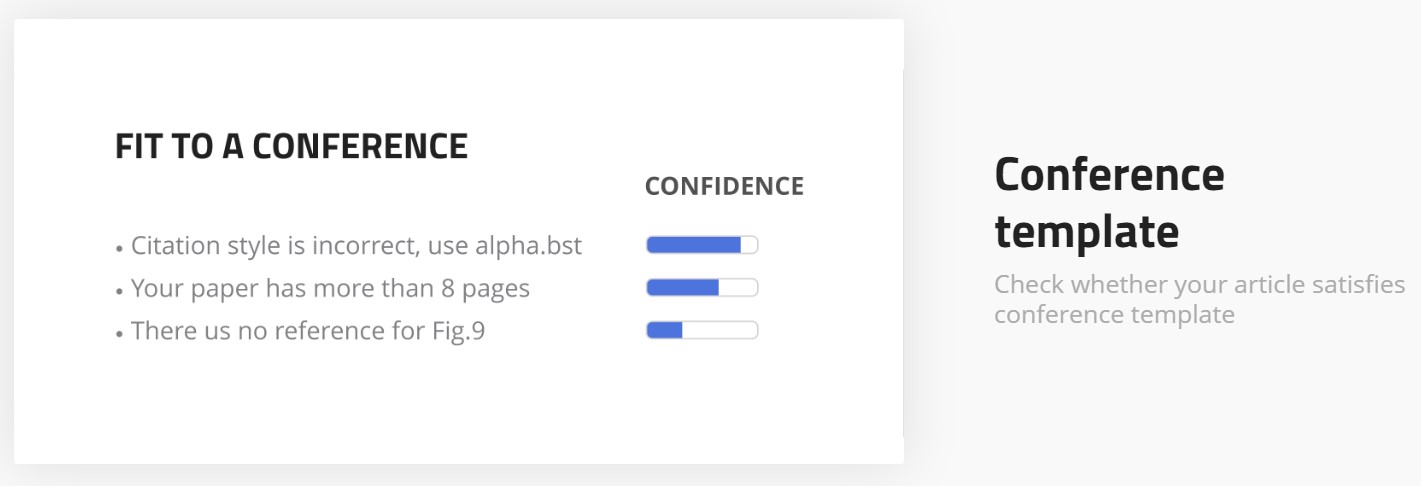Click bullet before 'Your paper has more'
The height and width of the screenshot is (486, 1421).
pos(119,291)
